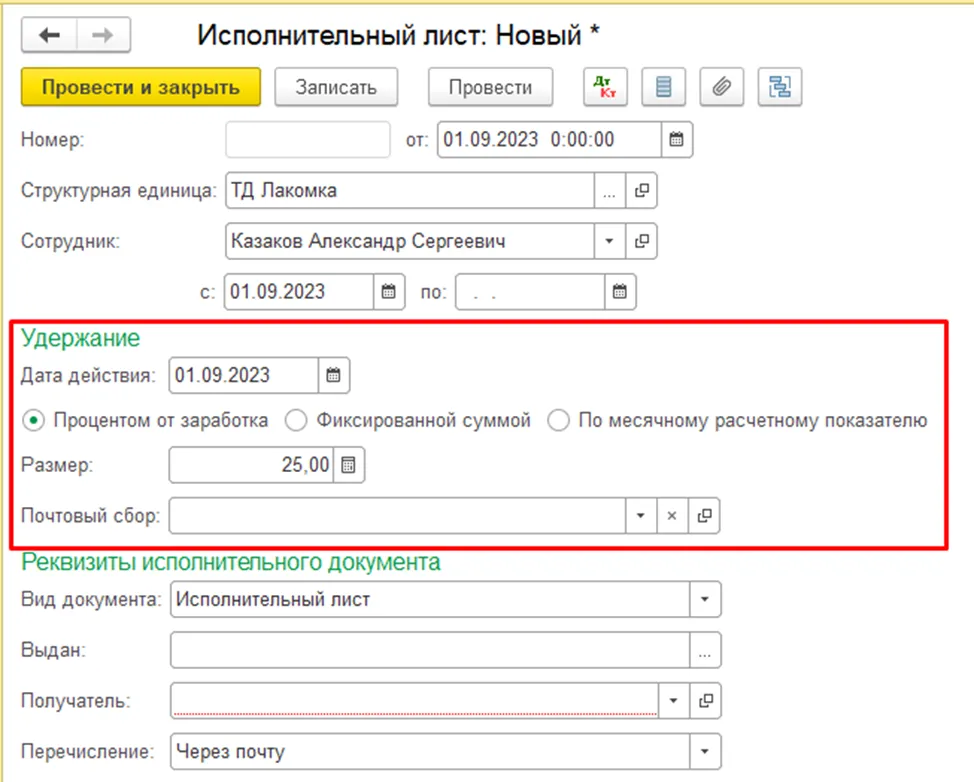Edit the Дата действия date field

[x=244, y=375]
